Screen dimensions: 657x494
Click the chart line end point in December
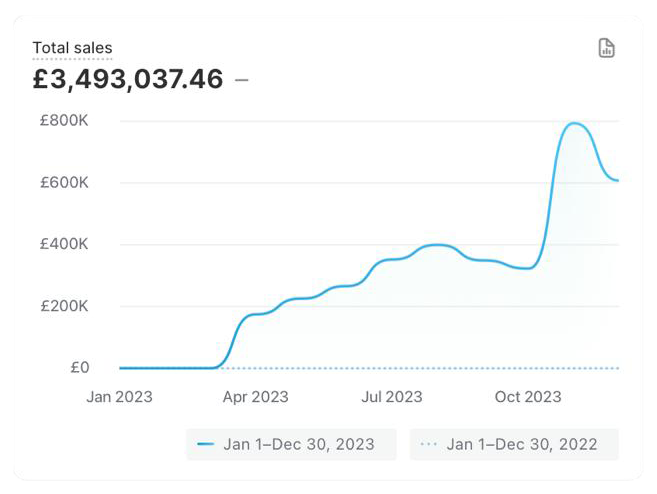pyautogui.click(x=617, y=181)
